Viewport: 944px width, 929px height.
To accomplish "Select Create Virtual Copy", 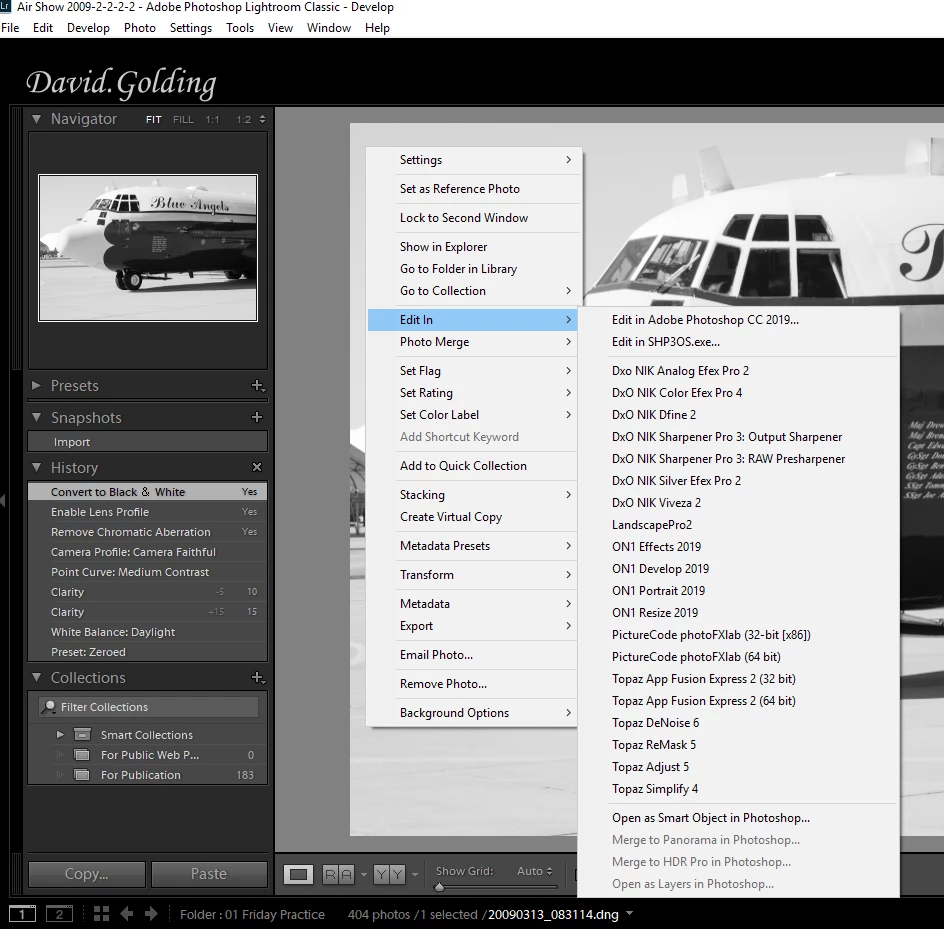I will click(x=473, y=517).
